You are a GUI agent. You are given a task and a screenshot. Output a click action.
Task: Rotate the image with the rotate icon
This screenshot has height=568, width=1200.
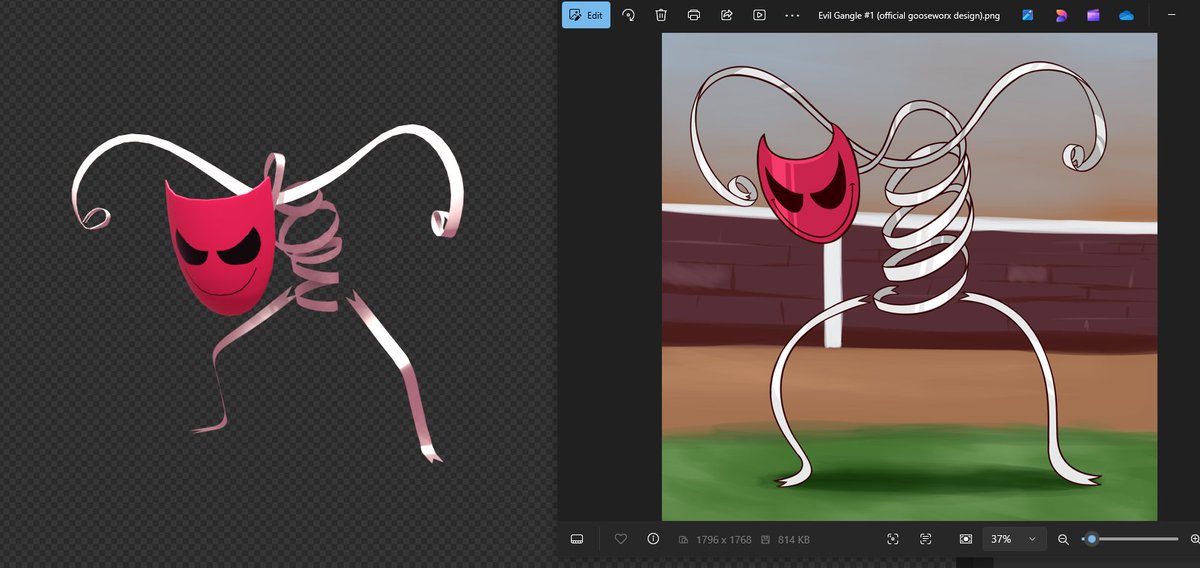tap(629, 15)
